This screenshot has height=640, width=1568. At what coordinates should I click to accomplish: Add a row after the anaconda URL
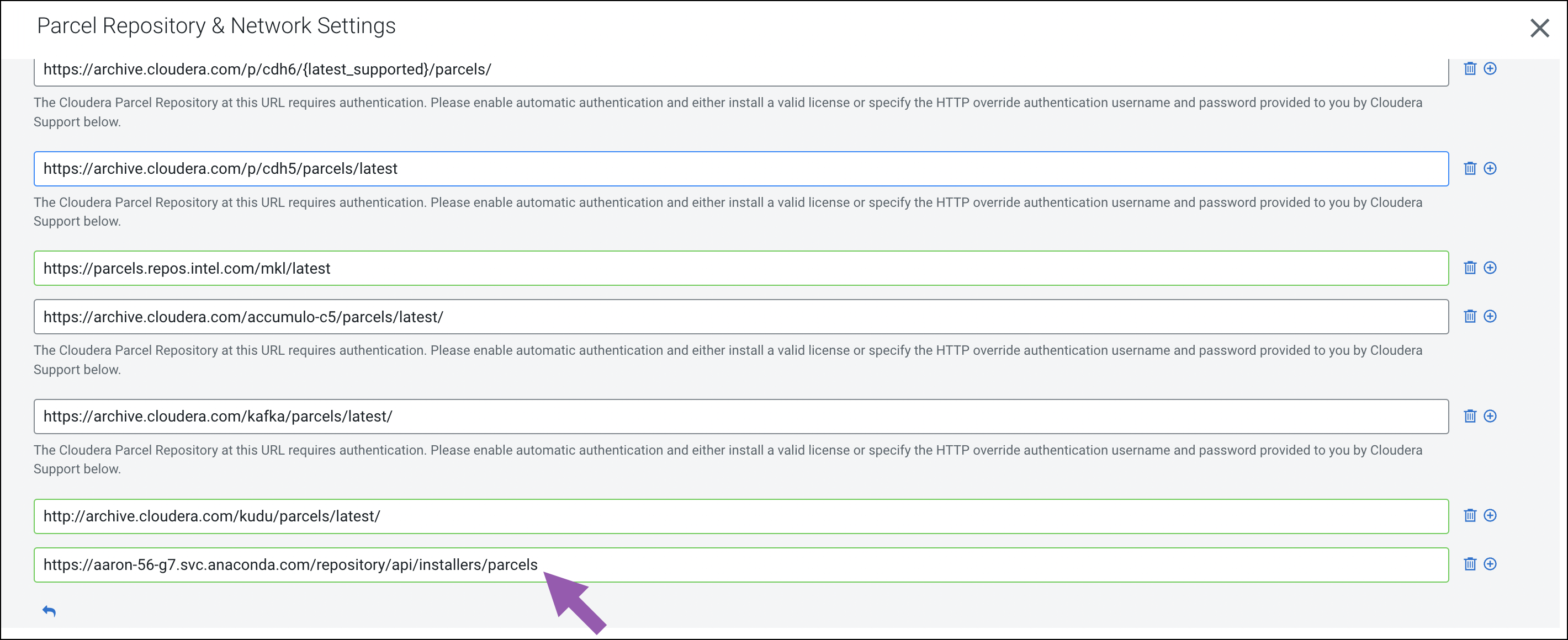(1490, 564)
